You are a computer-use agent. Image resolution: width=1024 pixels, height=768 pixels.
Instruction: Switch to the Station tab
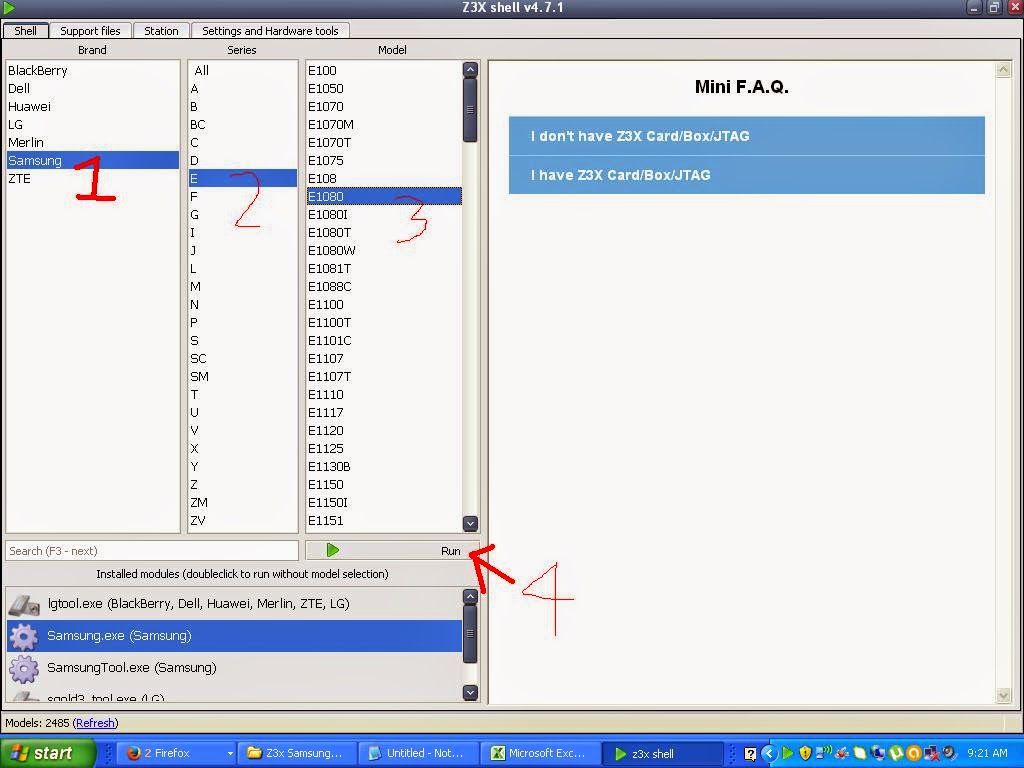pyautogui.click(x=160, y=30)
